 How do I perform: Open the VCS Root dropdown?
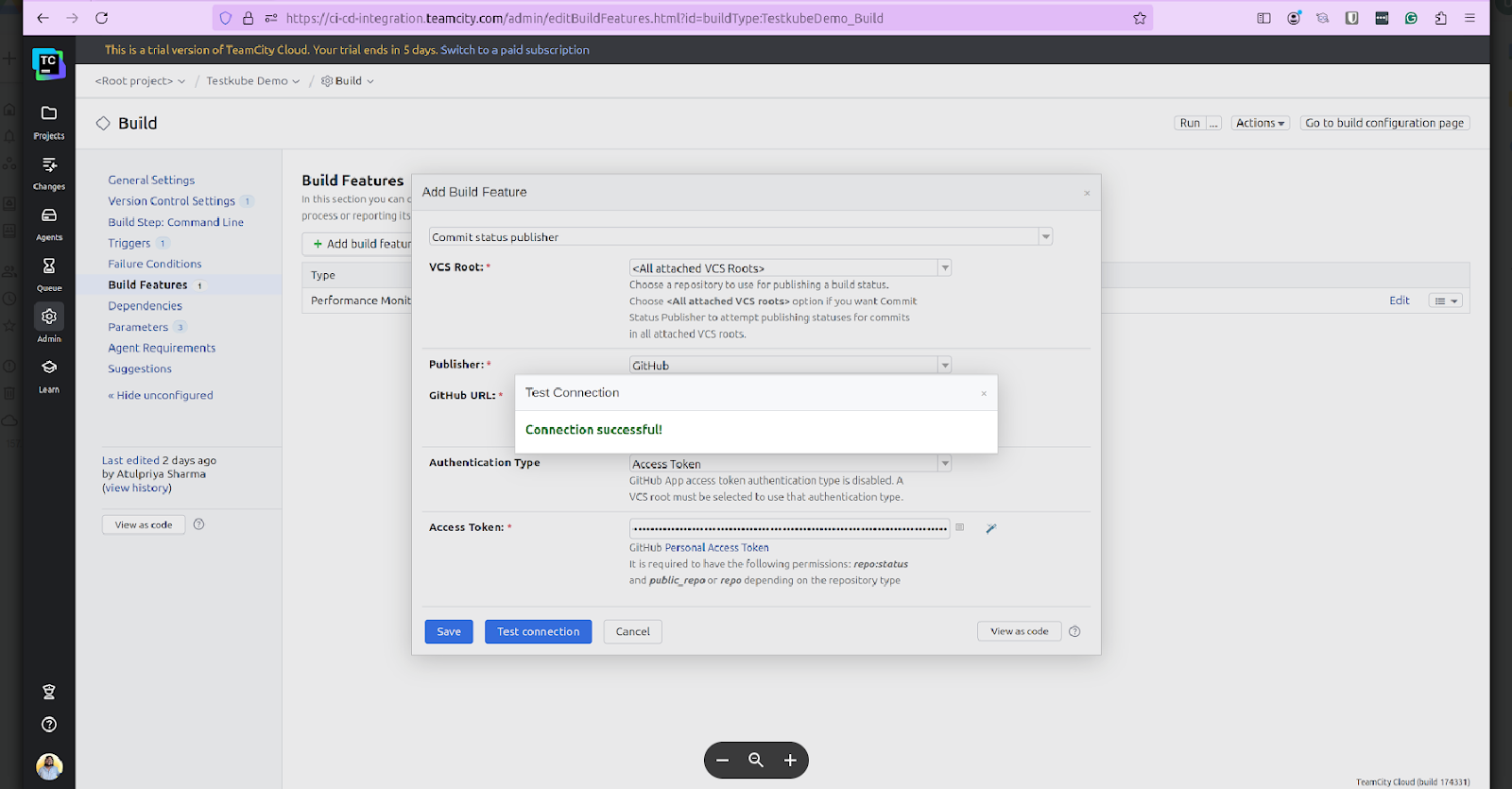pos(790,267)
